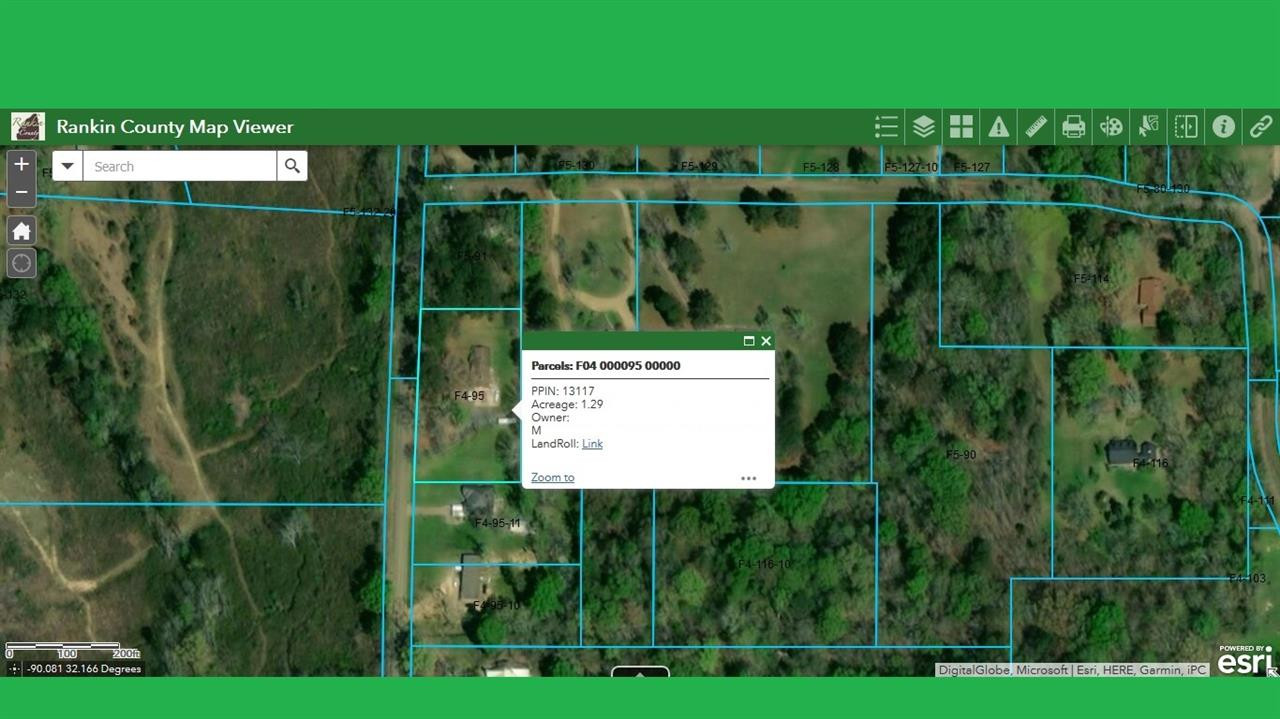Screen dimensions: 1280x719
Task: Open the Select features tool
Action: pos(1148,127)
